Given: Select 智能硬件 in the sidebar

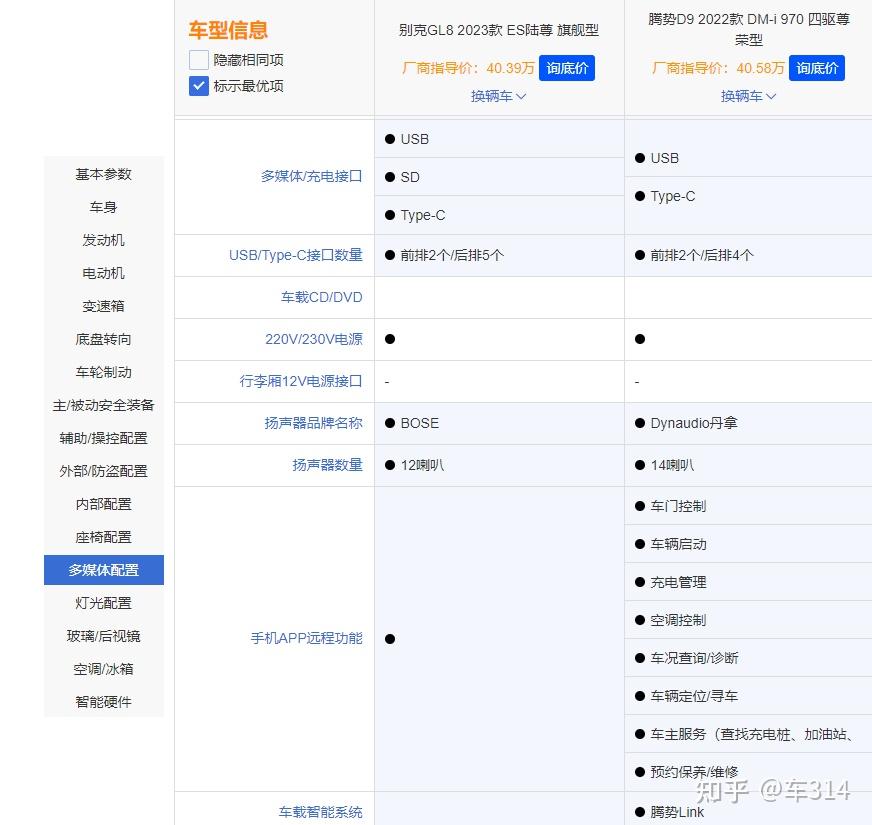Looking at the screenshot, I should 102,702.
